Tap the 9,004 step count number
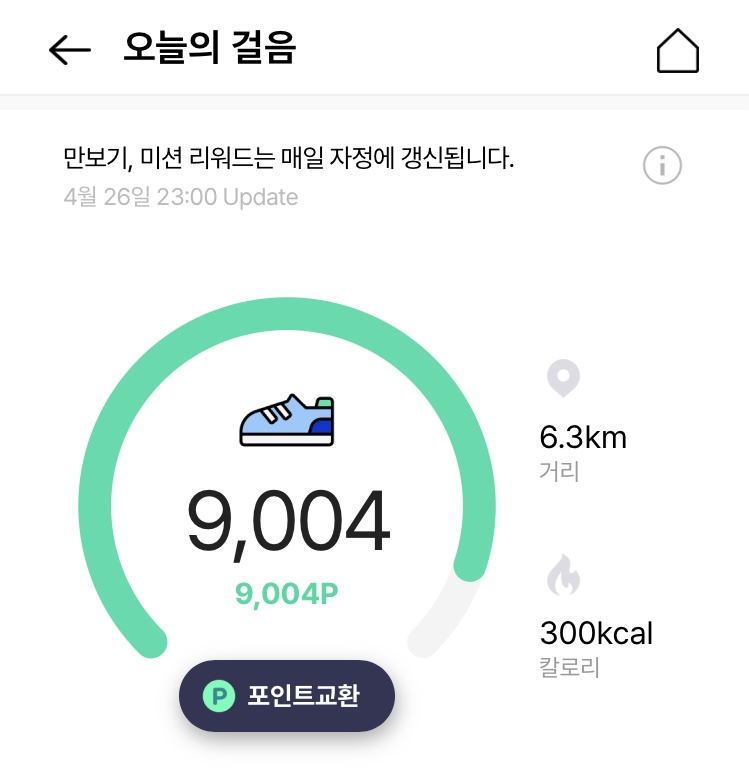The image size is (749, 773). point(288,522)
